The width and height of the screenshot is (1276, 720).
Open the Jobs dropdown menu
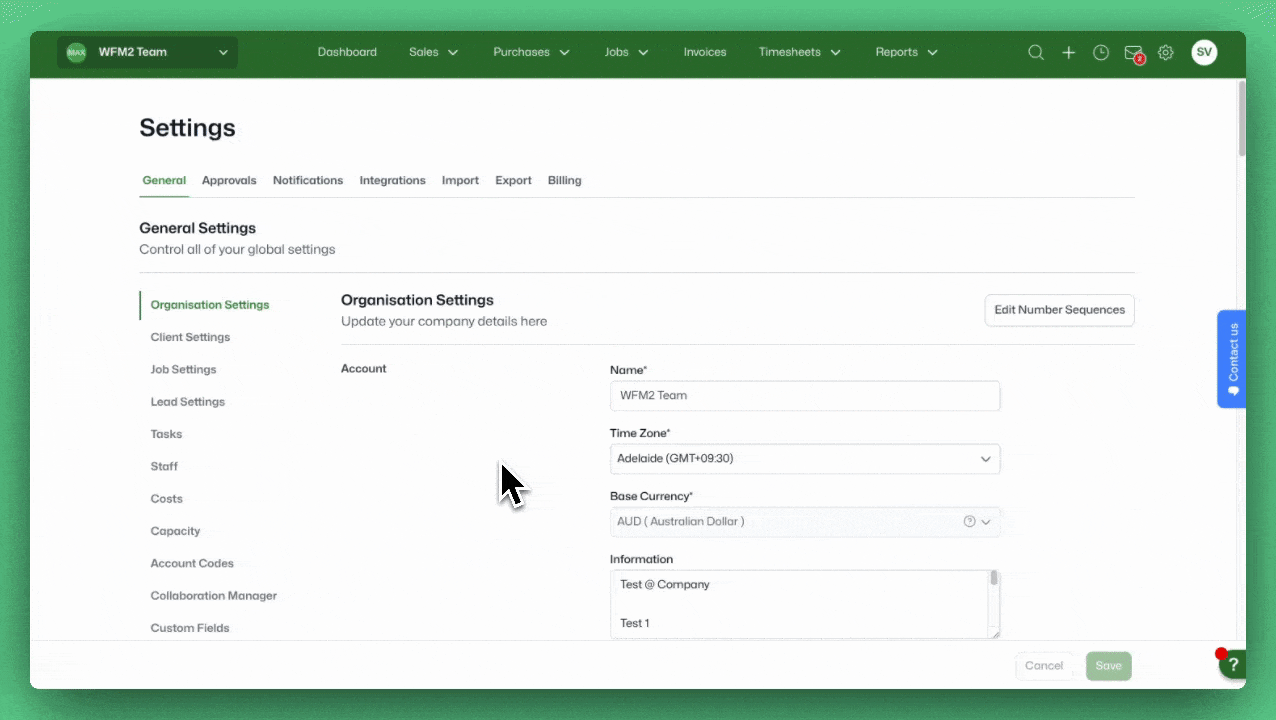pyautogui.click(x=625, y=52)
